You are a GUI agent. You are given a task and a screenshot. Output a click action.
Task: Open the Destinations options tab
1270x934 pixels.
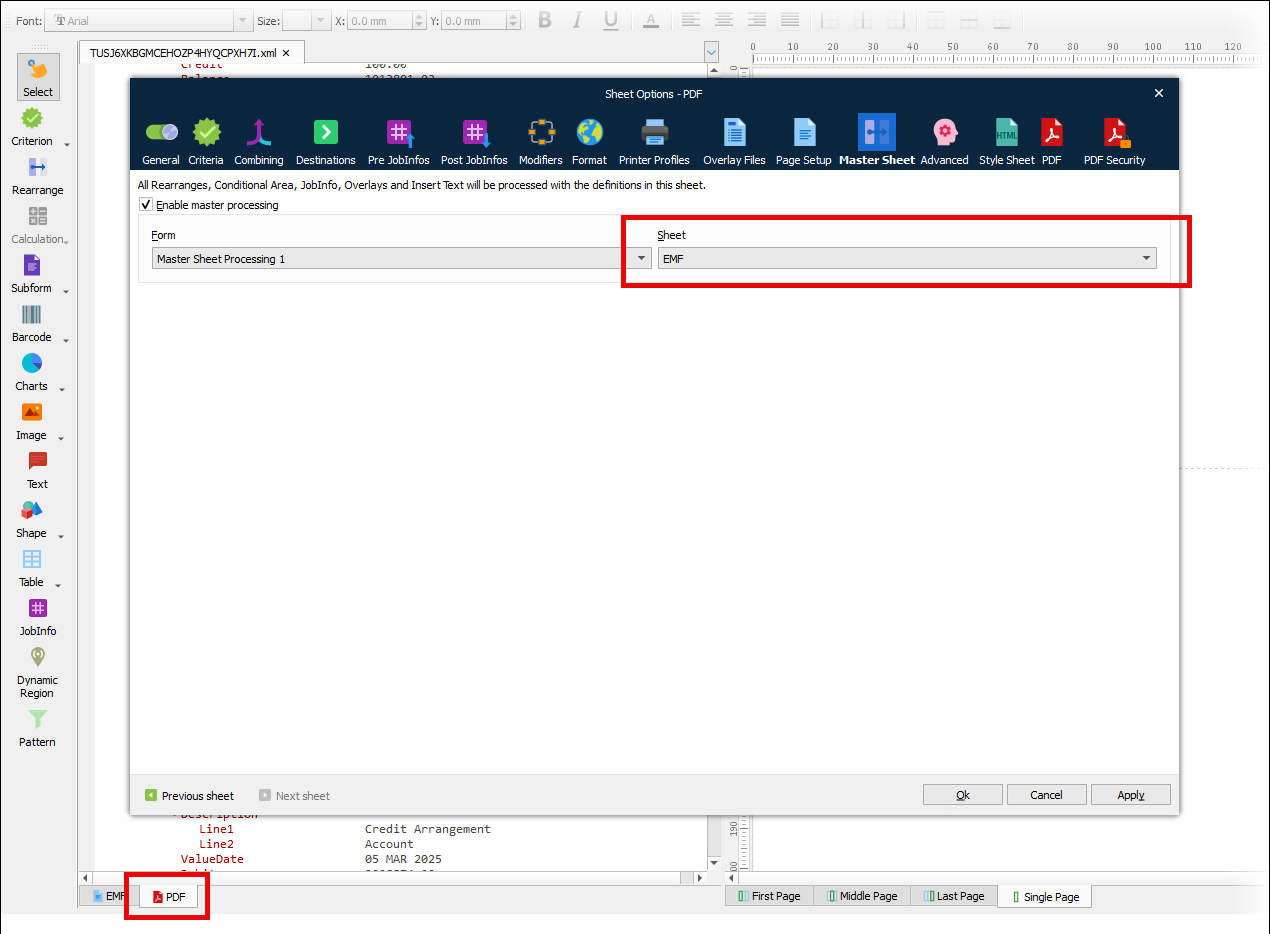[326, 141]
